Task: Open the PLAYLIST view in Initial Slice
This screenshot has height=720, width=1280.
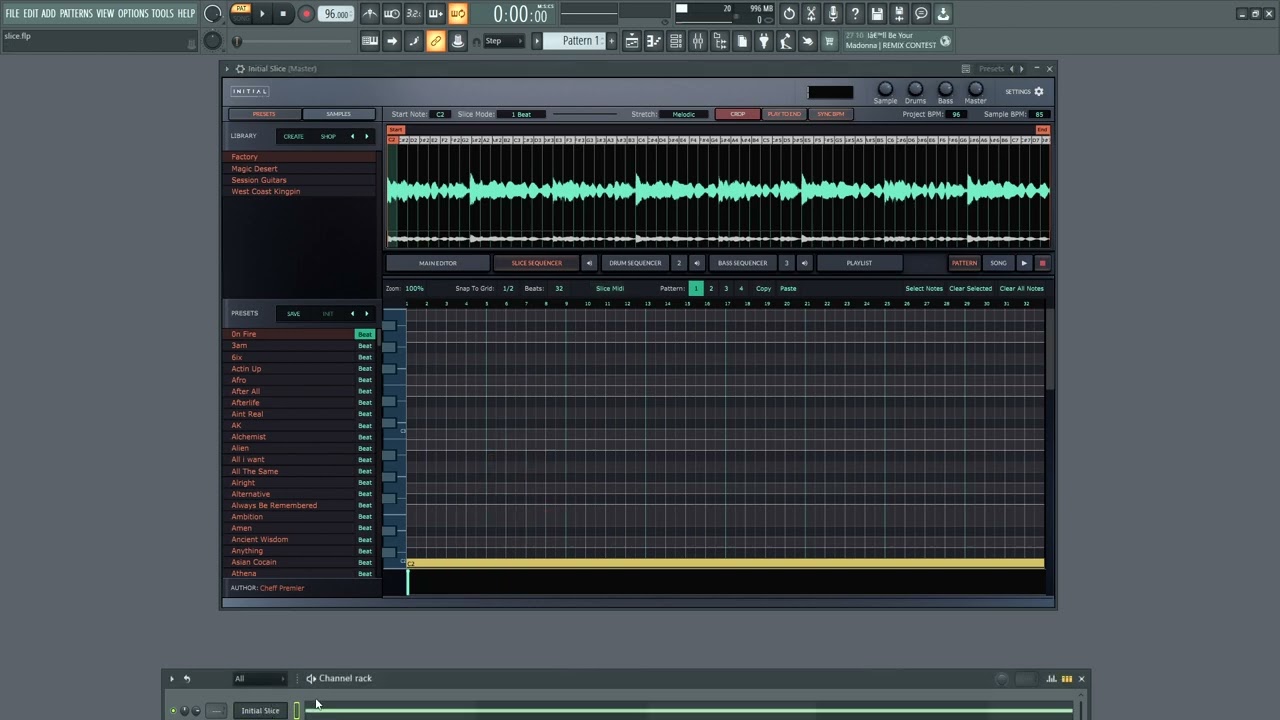Action: click(x=859, y=263)
